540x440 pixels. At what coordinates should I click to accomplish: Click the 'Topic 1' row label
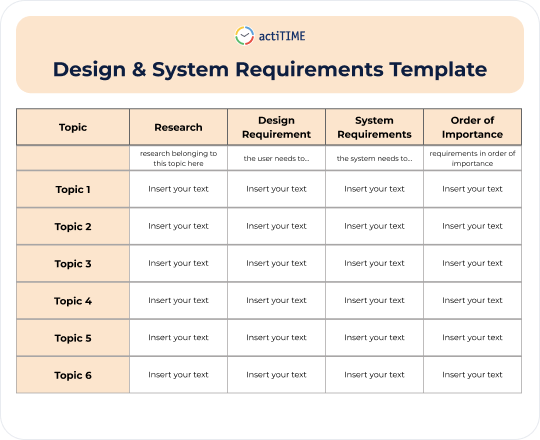point(73,189)
